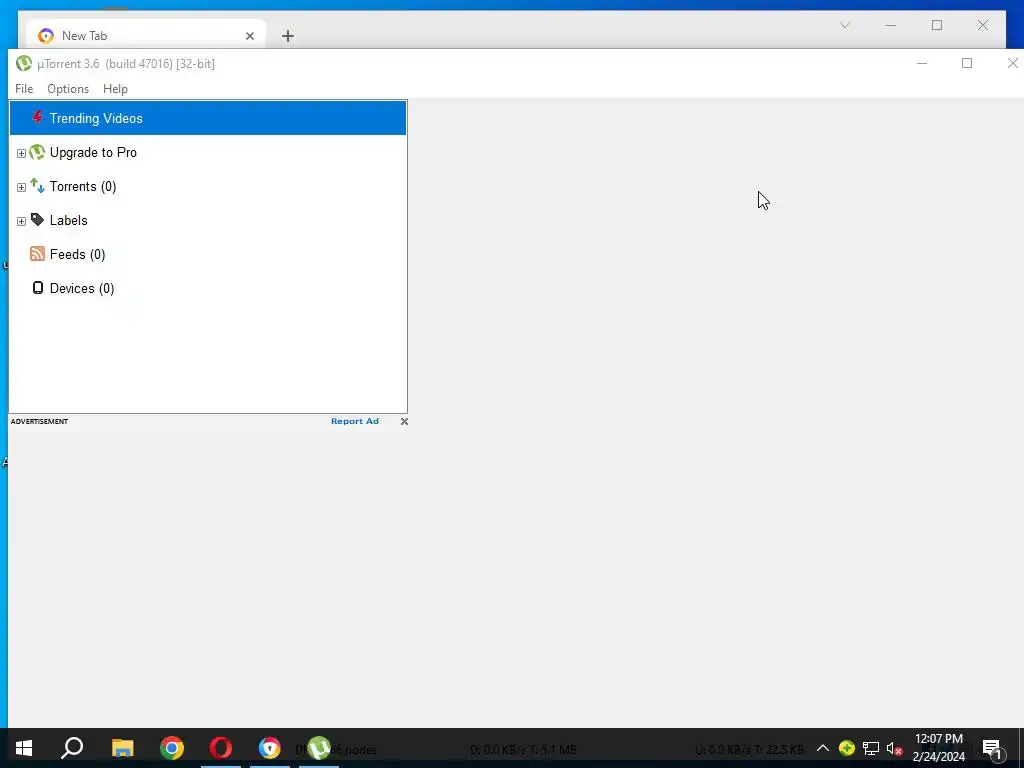Open the Windows Start menu
The width and height of the screenshot is (1024, 768).
[x=24, y=748]
